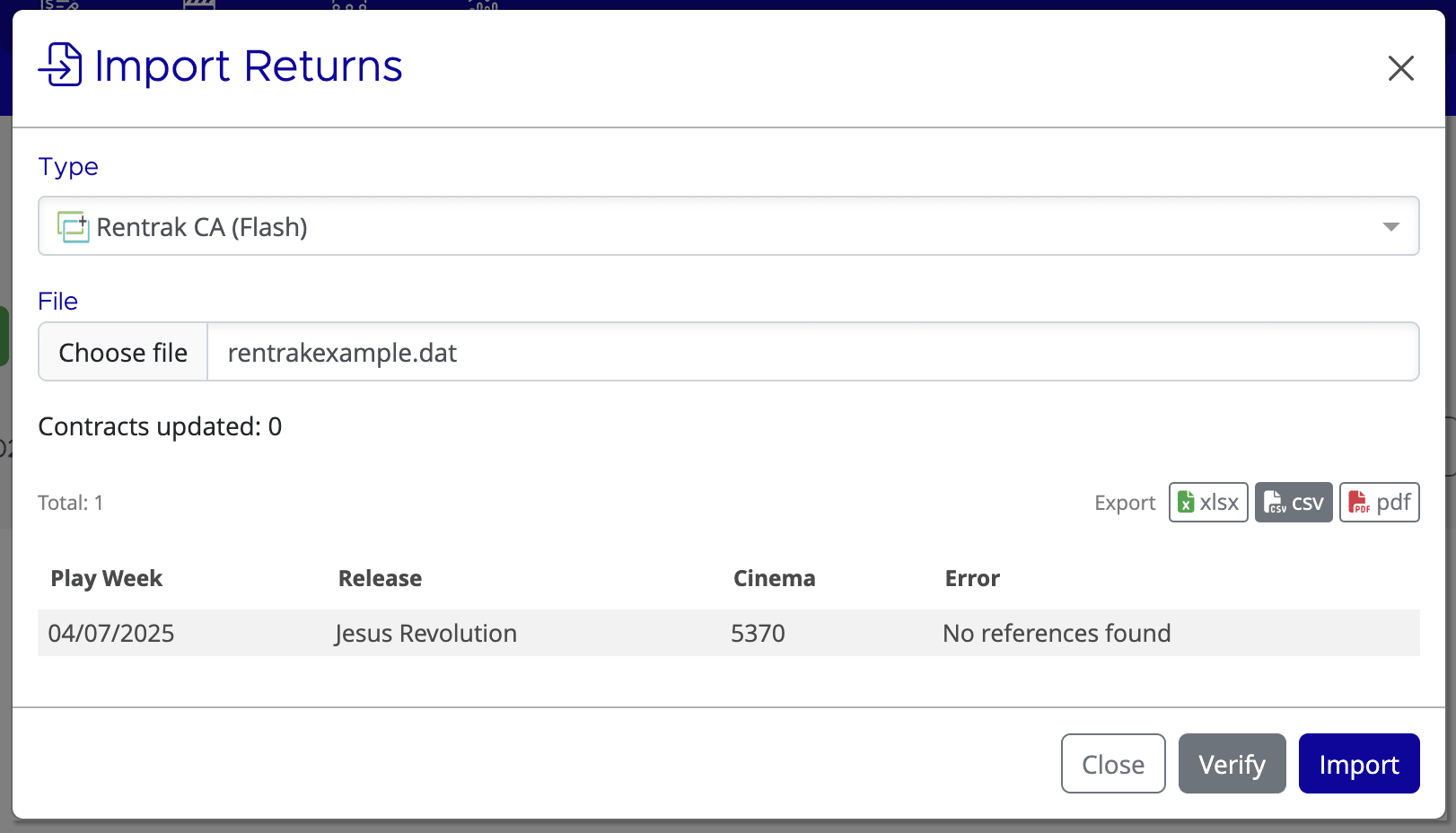The height and width of the screenshot is (833, 1456).
Task: Click the Error column header
Action: point(971,578)
